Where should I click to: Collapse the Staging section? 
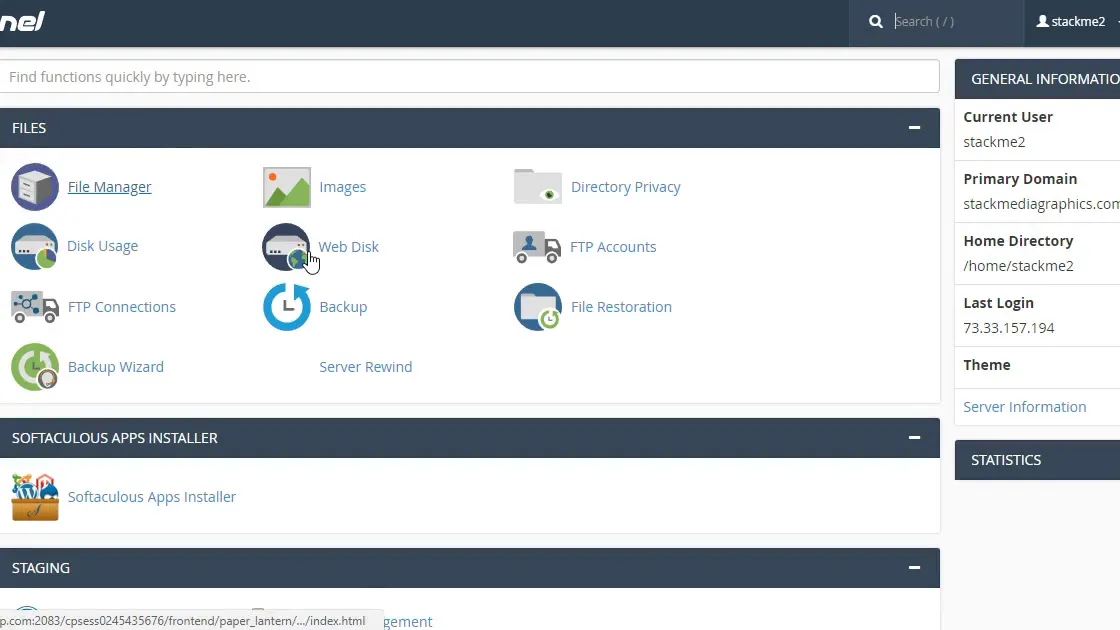(914, 568)
